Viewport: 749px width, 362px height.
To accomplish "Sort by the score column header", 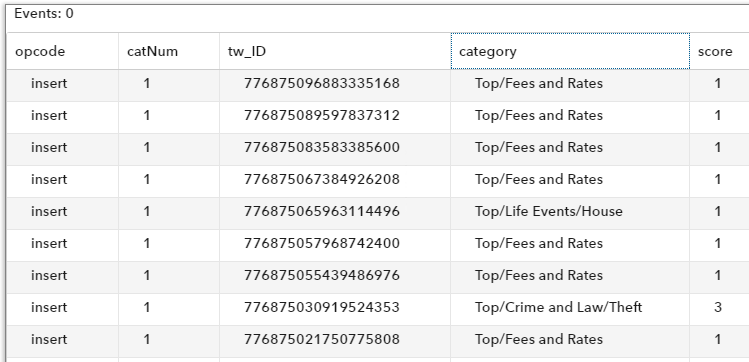I will 719,51.
